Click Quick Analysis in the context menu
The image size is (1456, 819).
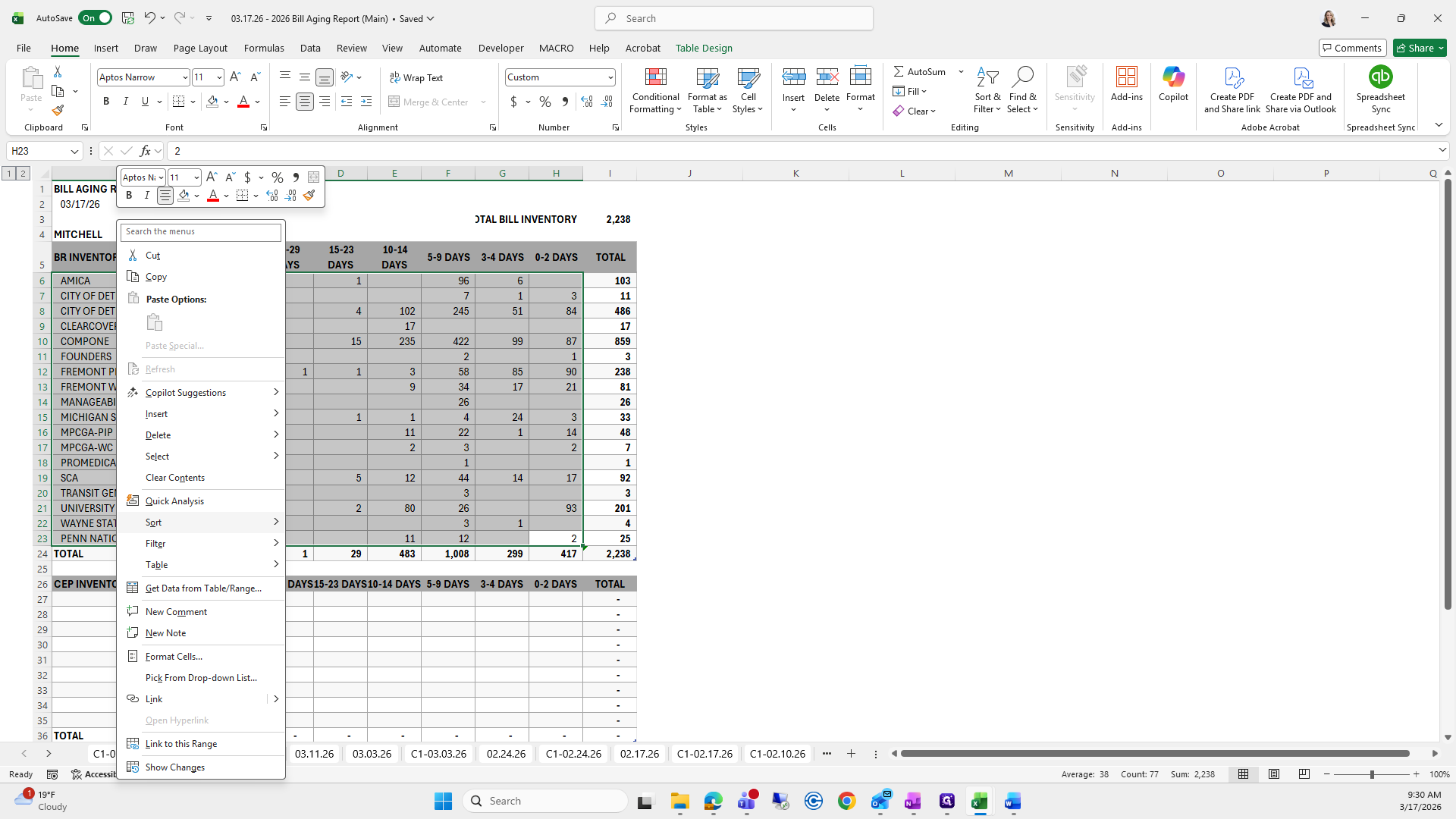[x=174, y=501]
